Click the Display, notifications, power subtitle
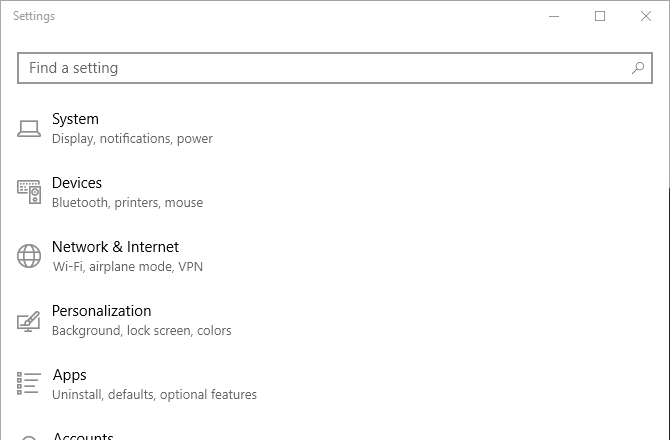The height and width of the screenshot is (440, 670). [x=132, y=139]
